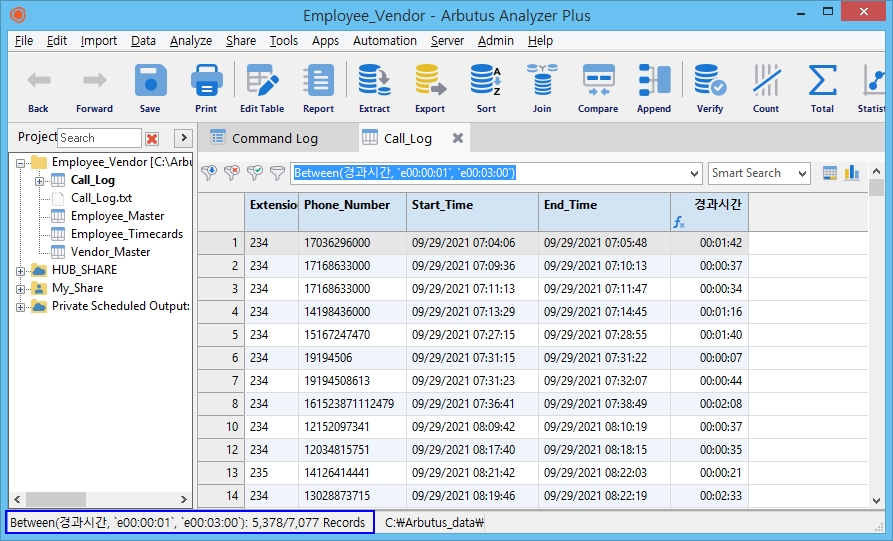Select Employee_Timecards table
Viewport: 893px width, 541px height.
pos(126,234)
